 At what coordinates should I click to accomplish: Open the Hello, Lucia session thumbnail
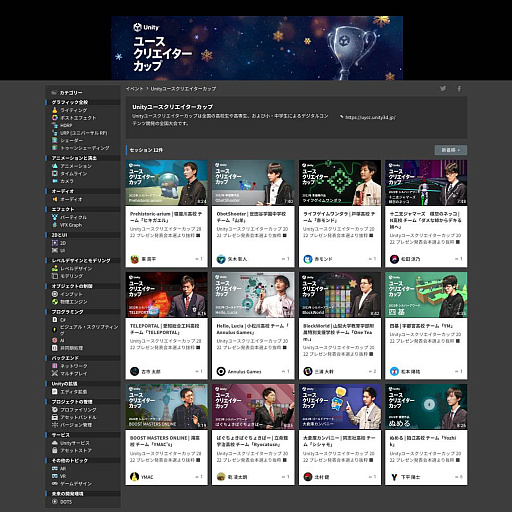tap(253, 294)
